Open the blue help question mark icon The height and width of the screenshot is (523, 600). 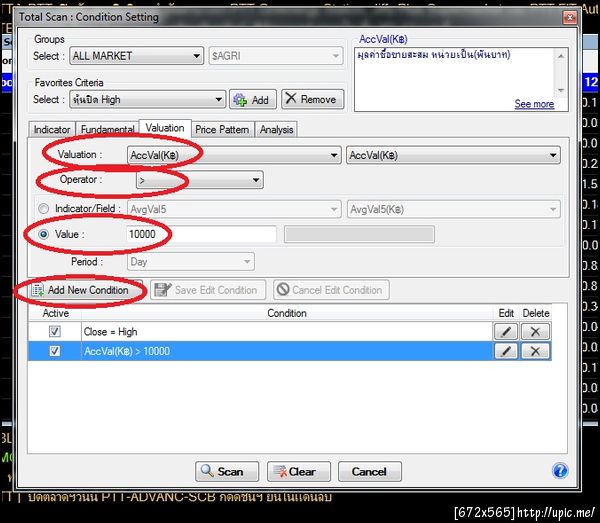pos(560,471)
